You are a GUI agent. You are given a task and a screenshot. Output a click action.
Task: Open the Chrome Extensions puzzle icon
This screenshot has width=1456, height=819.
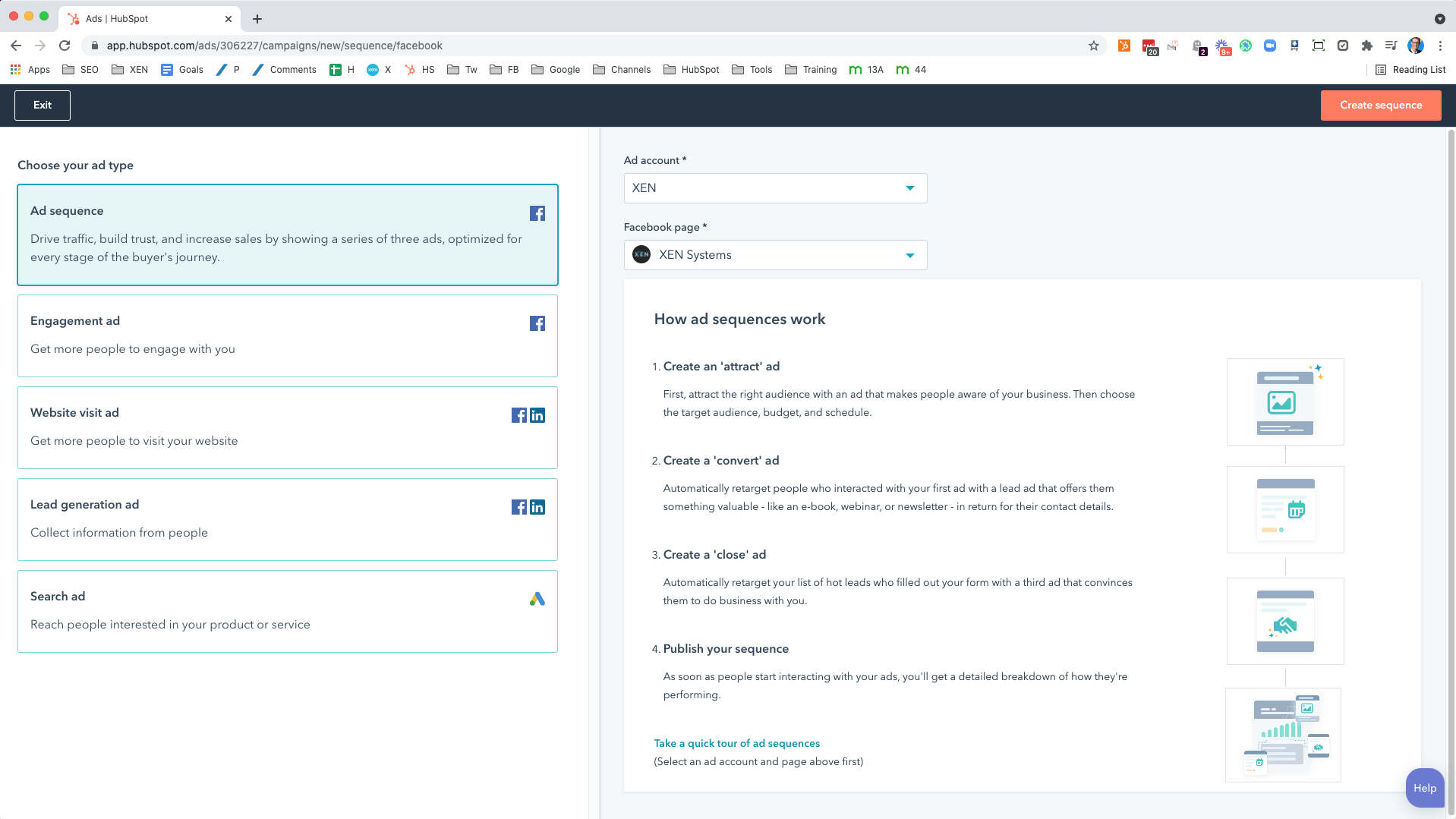click(1367, 46)
